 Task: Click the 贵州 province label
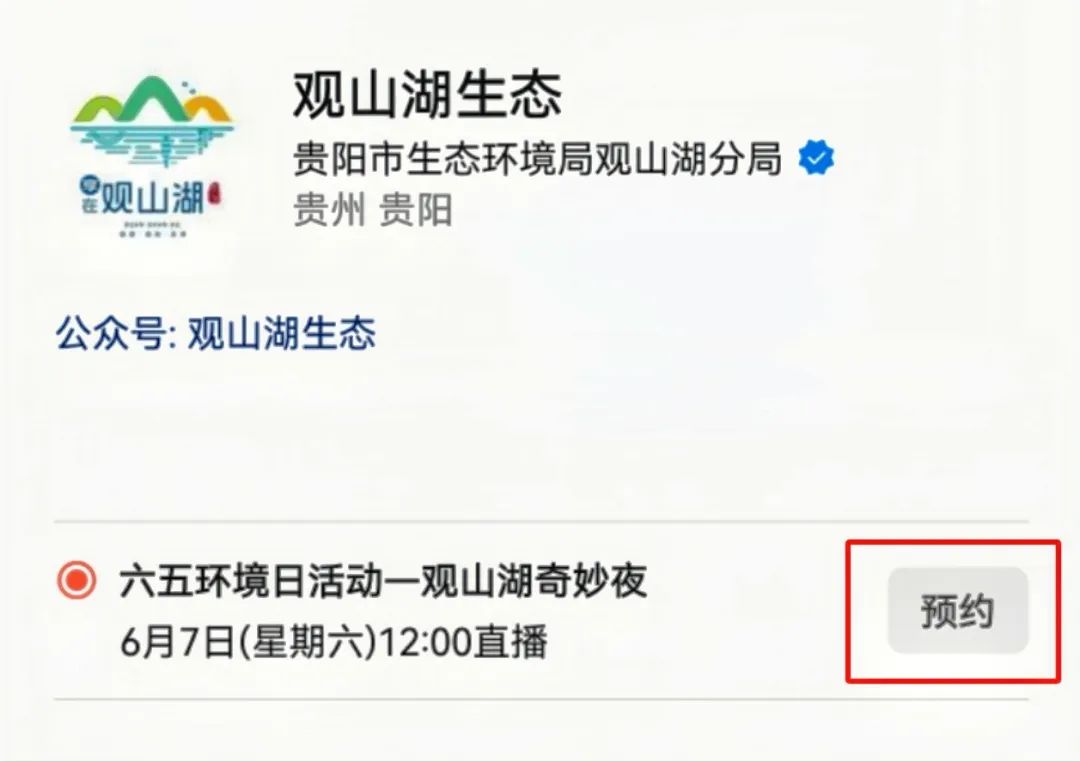point(329,210)
